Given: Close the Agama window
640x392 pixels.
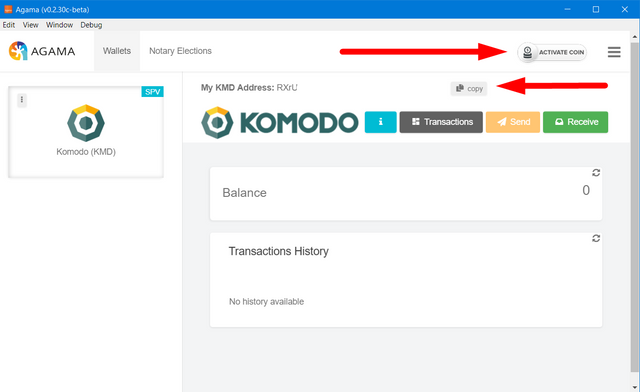Looking at the screenshot, I should (x=625, y=9).
